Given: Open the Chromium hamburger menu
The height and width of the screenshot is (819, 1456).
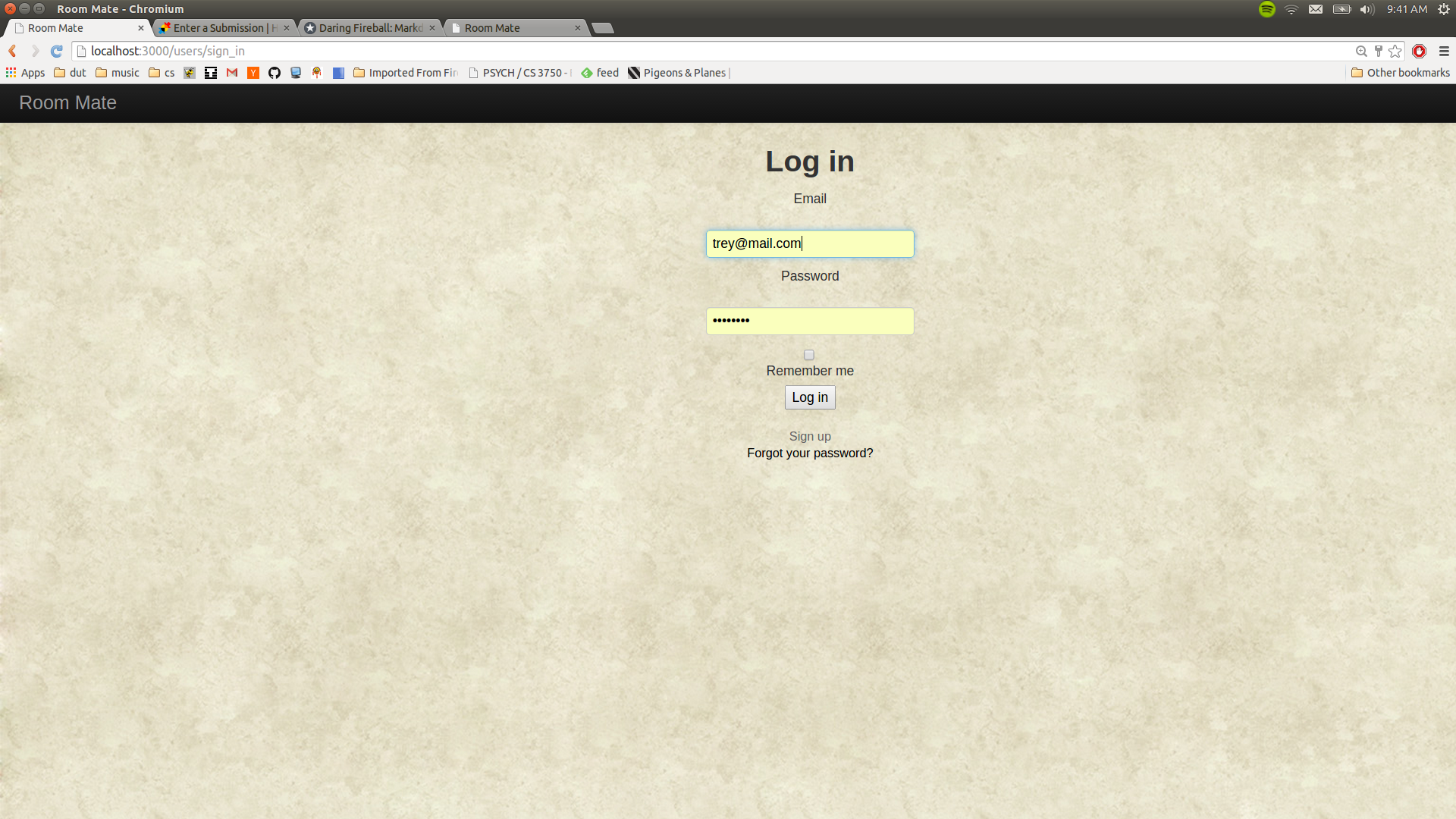Looking at the screenshot, I should coord(1444,51).
